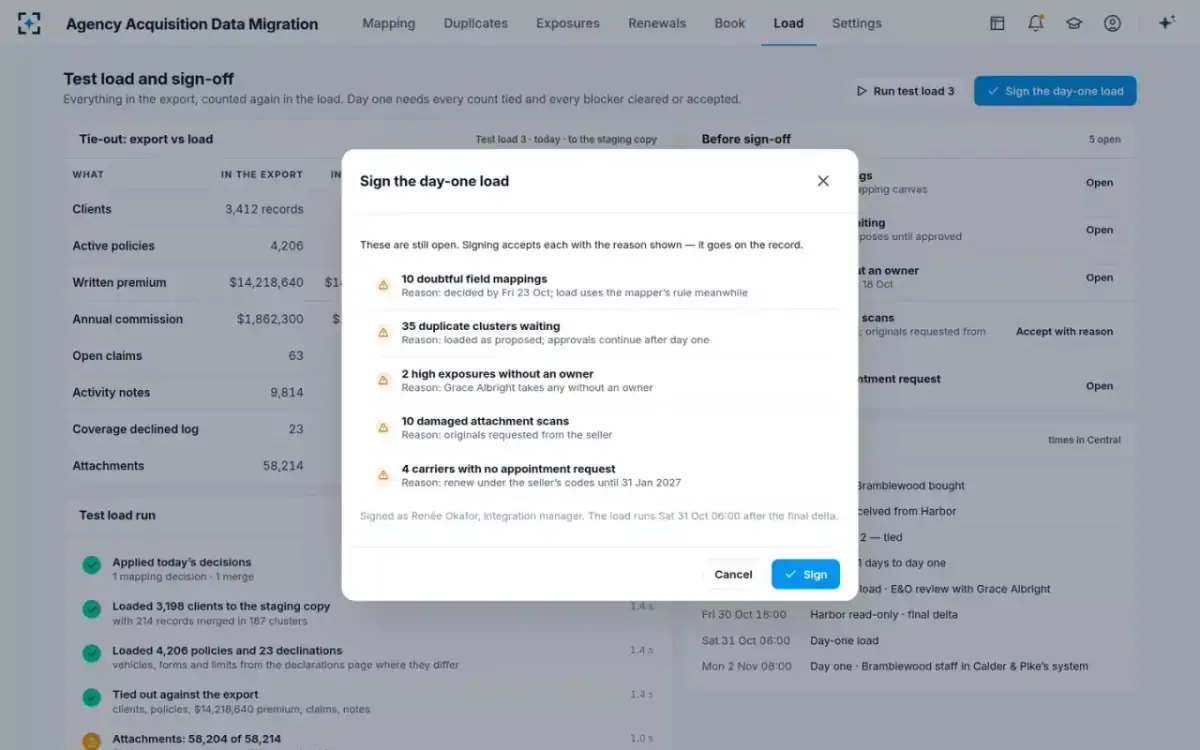Viewport: 1200px width, 750px height.
Task: Close the Sign the day-one load dialog
Action: 823,181
